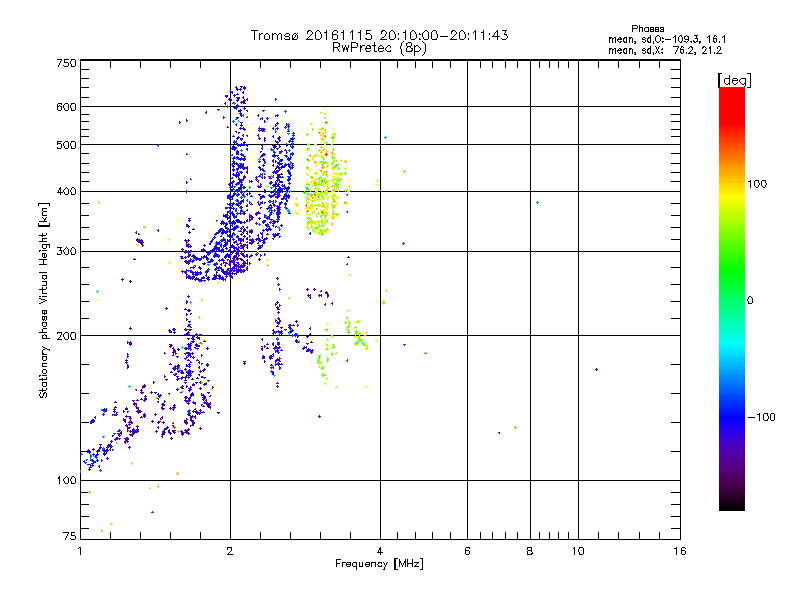Click the x-axis tick label '2'
This screenshot has width=800, height=600.
pos(230,551)
